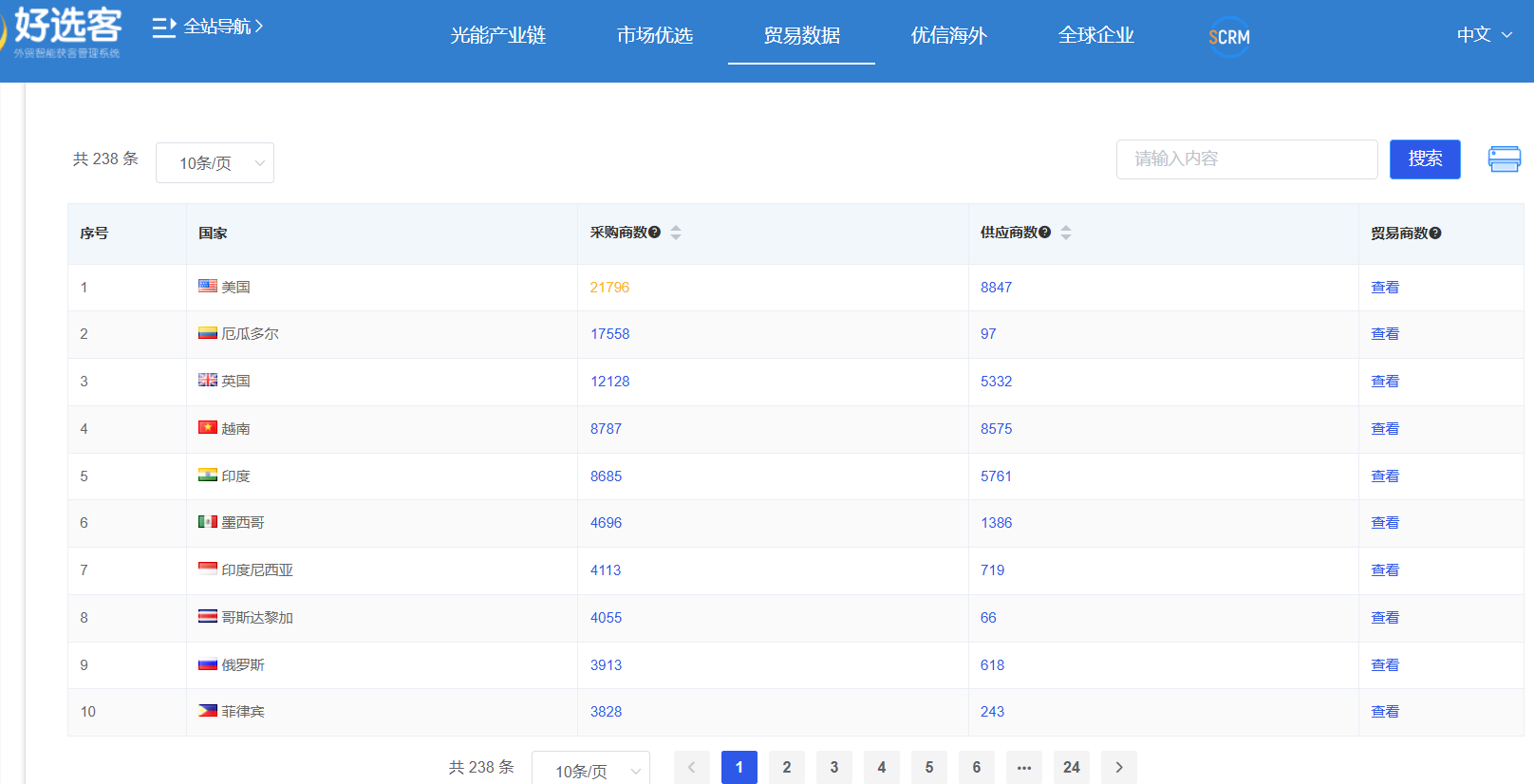Open 印度 supplier count 5761

click(x=996, y=476)
